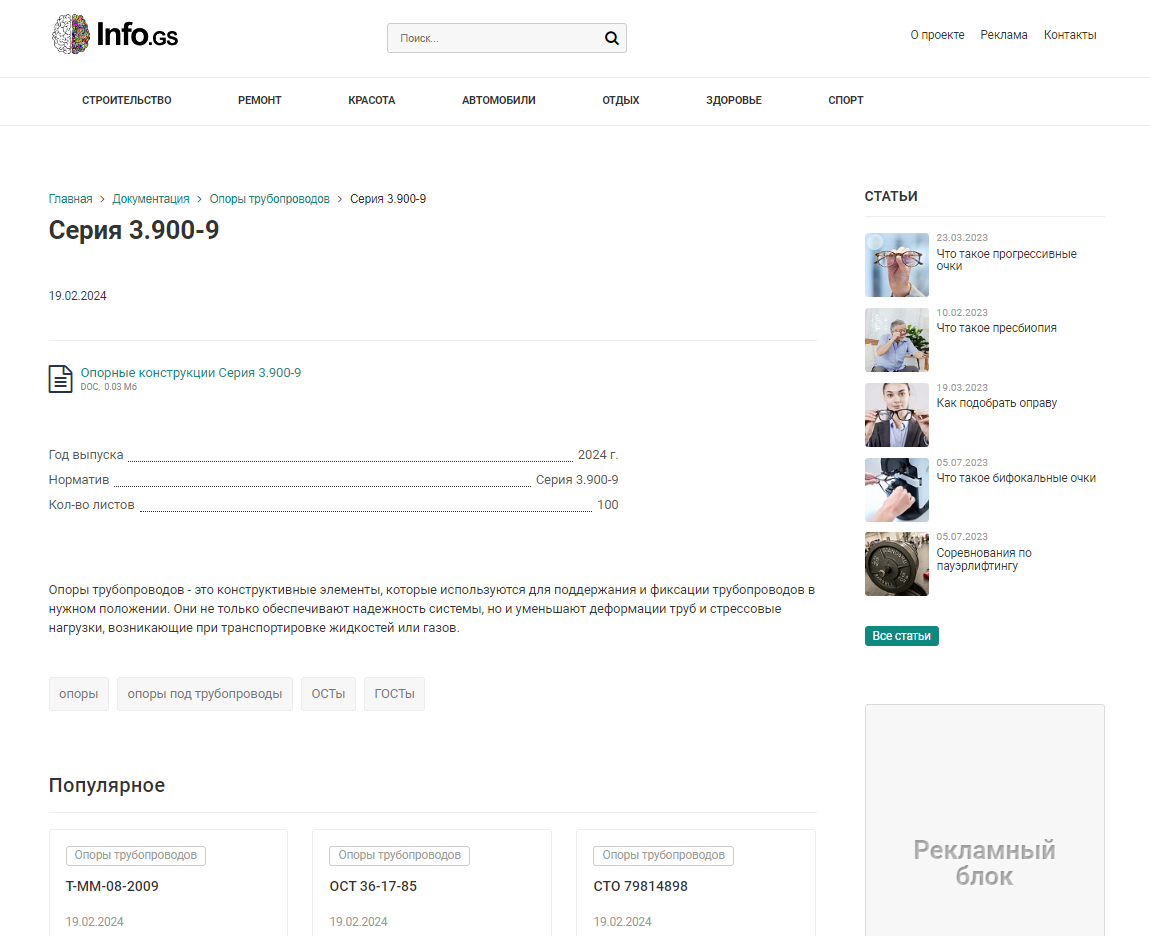Open the progressive glasses article thumbnail
Image resolution: width=1150 pixels, height=936 pixels.
896,265
